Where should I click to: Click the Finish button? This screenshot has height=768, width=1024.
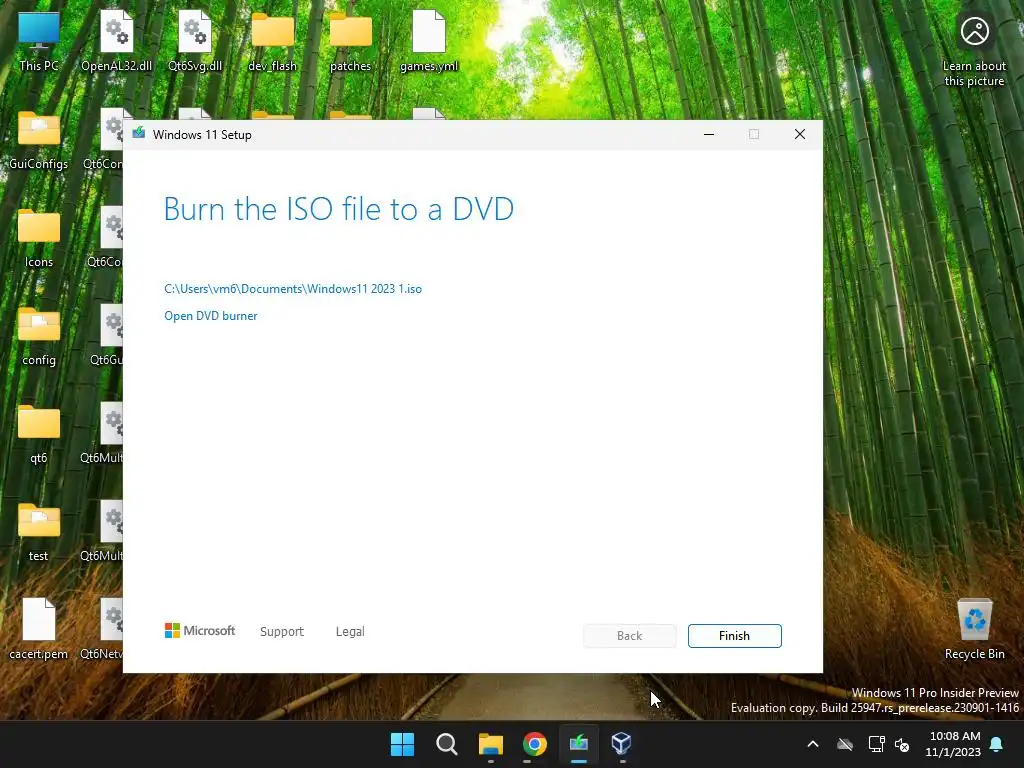pos(734,635)
